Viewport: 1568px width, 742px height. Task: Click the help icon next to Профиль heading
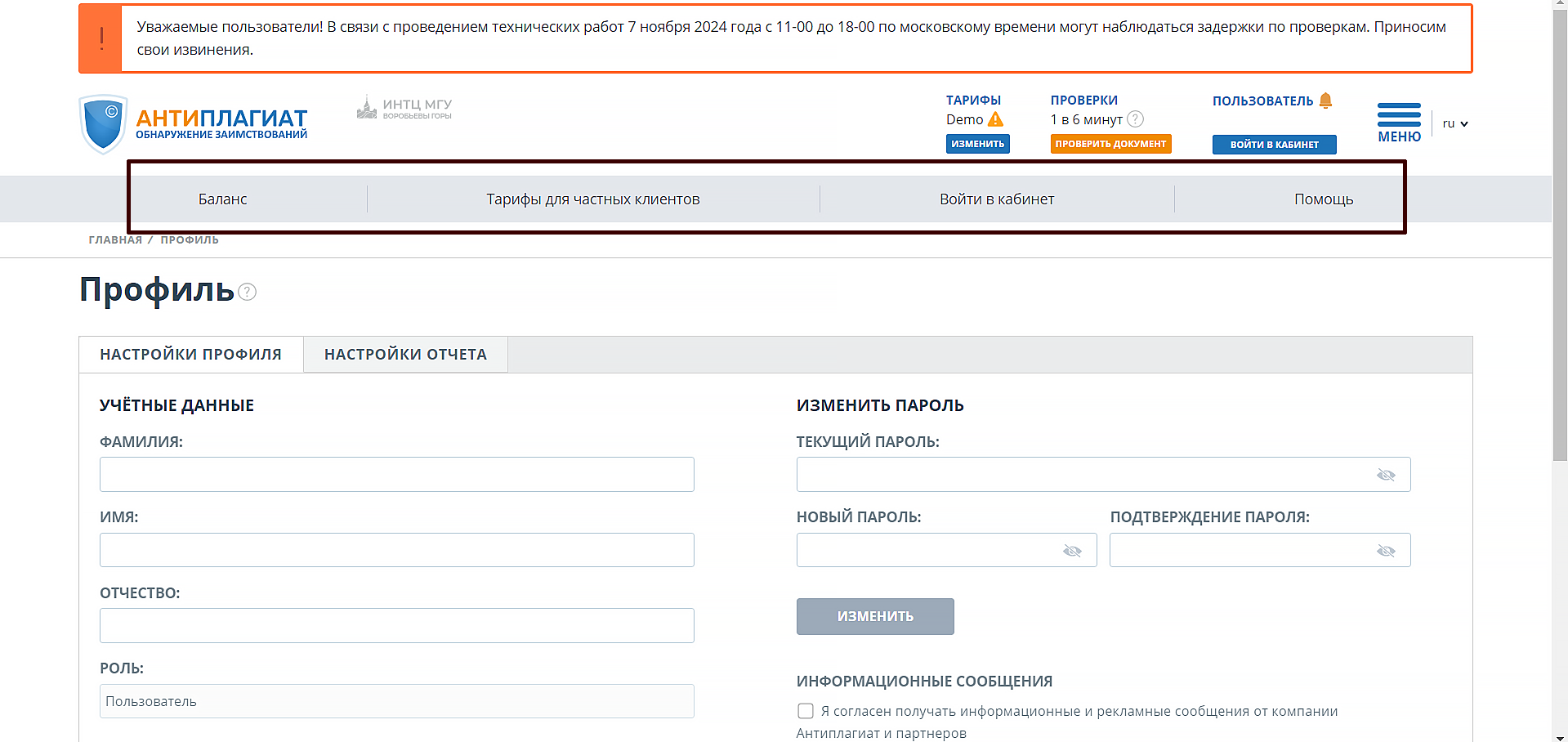pyautogui.click(x=248, y=292)
